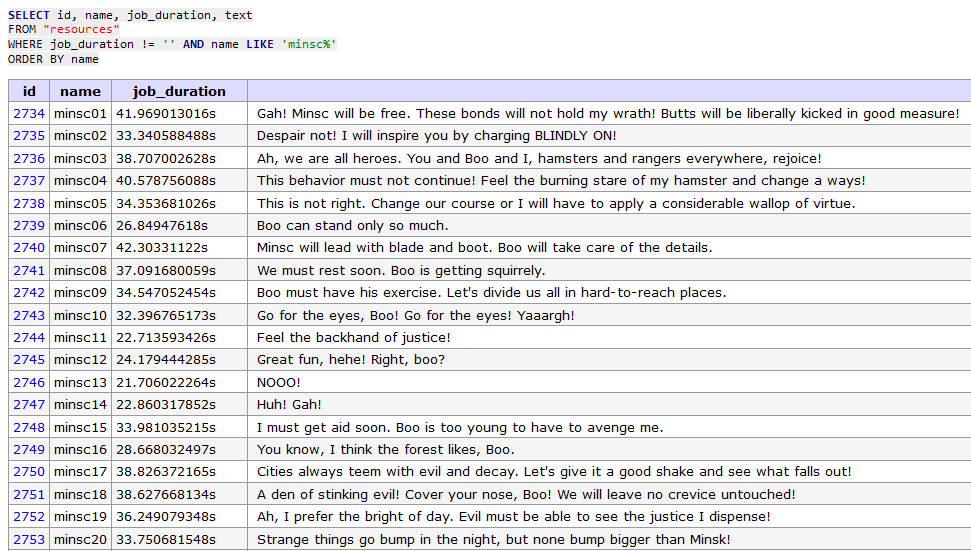The height and width of the screenshot is (551, 971).
Task: Open record id 2736 link
Action: pos(29,158)
